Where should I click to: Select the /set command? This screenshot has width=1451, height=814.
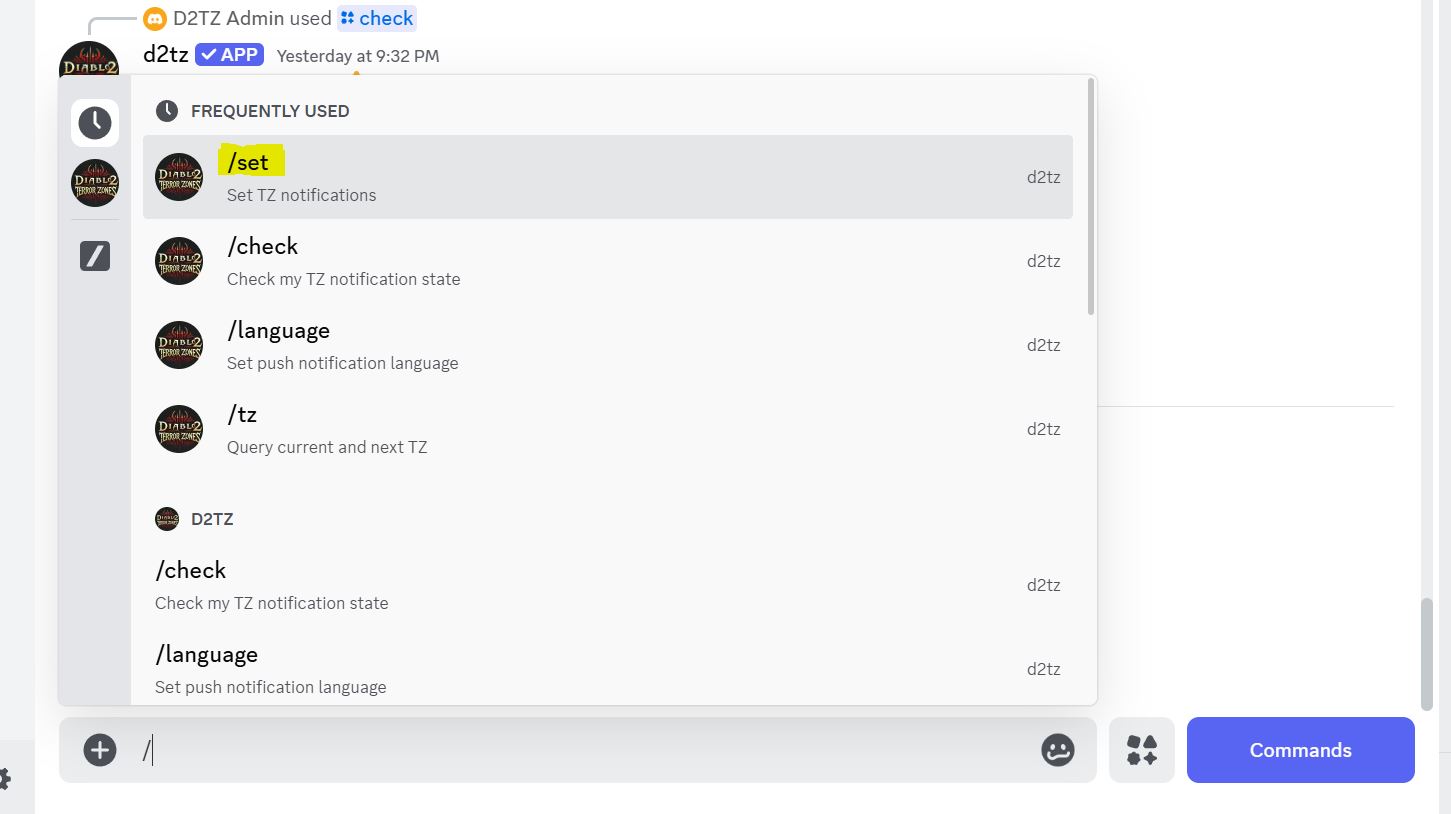pyautogui.click(x=607, y=177)
